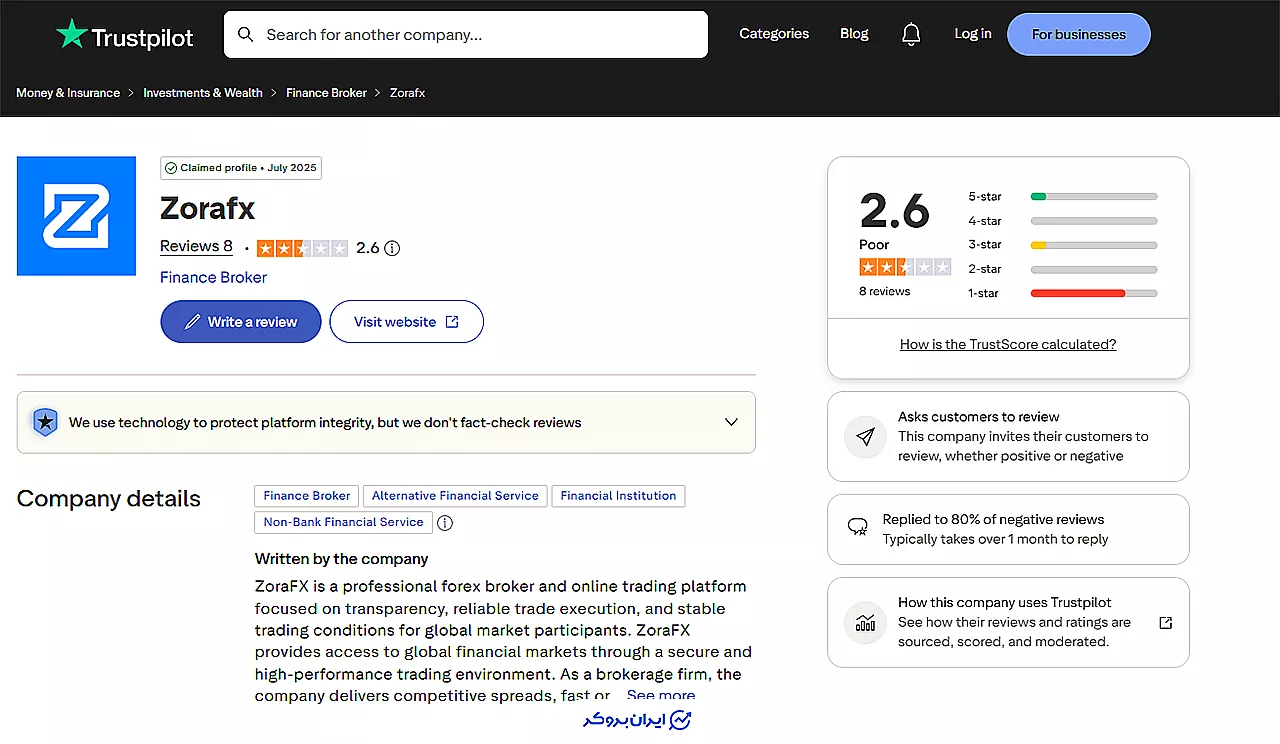Click the 8 reviews text in score card
The height and width of the screenshot is (744, 1280).
pos(885,292)
